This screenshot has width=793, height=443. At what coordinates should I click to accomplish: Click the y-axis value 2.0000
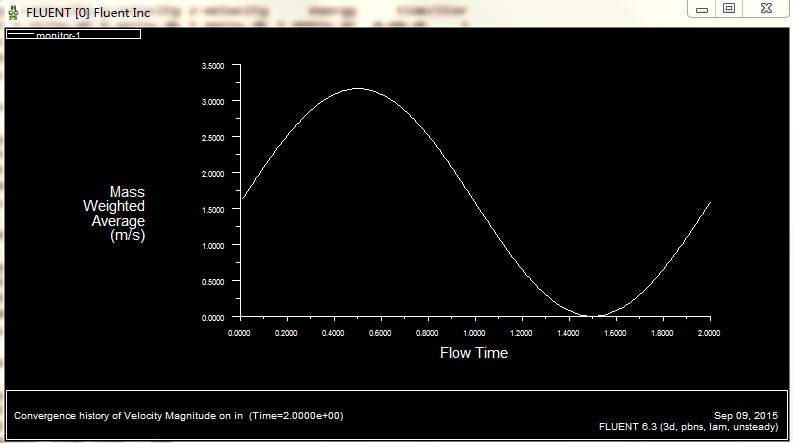click(x=213, y=174)
